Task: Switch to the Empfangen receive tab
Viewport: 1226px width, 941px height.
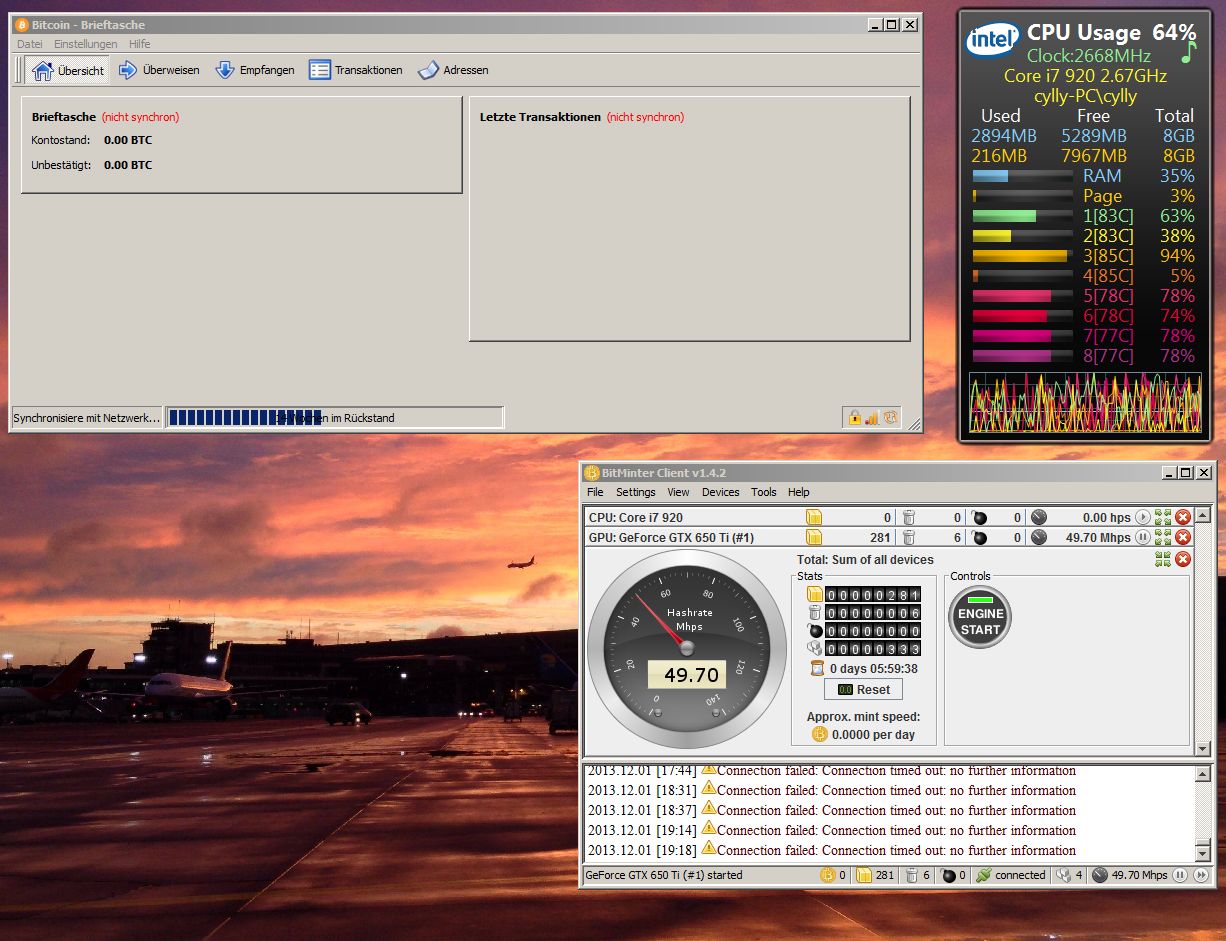Action: 255,71
